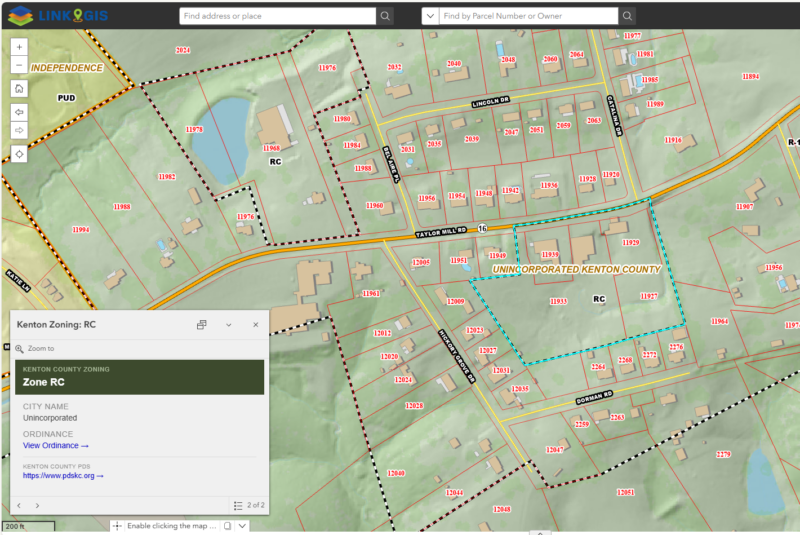Dock the Kenton Zoning popup
Screen dimensions: 800x535
(201, 325)
